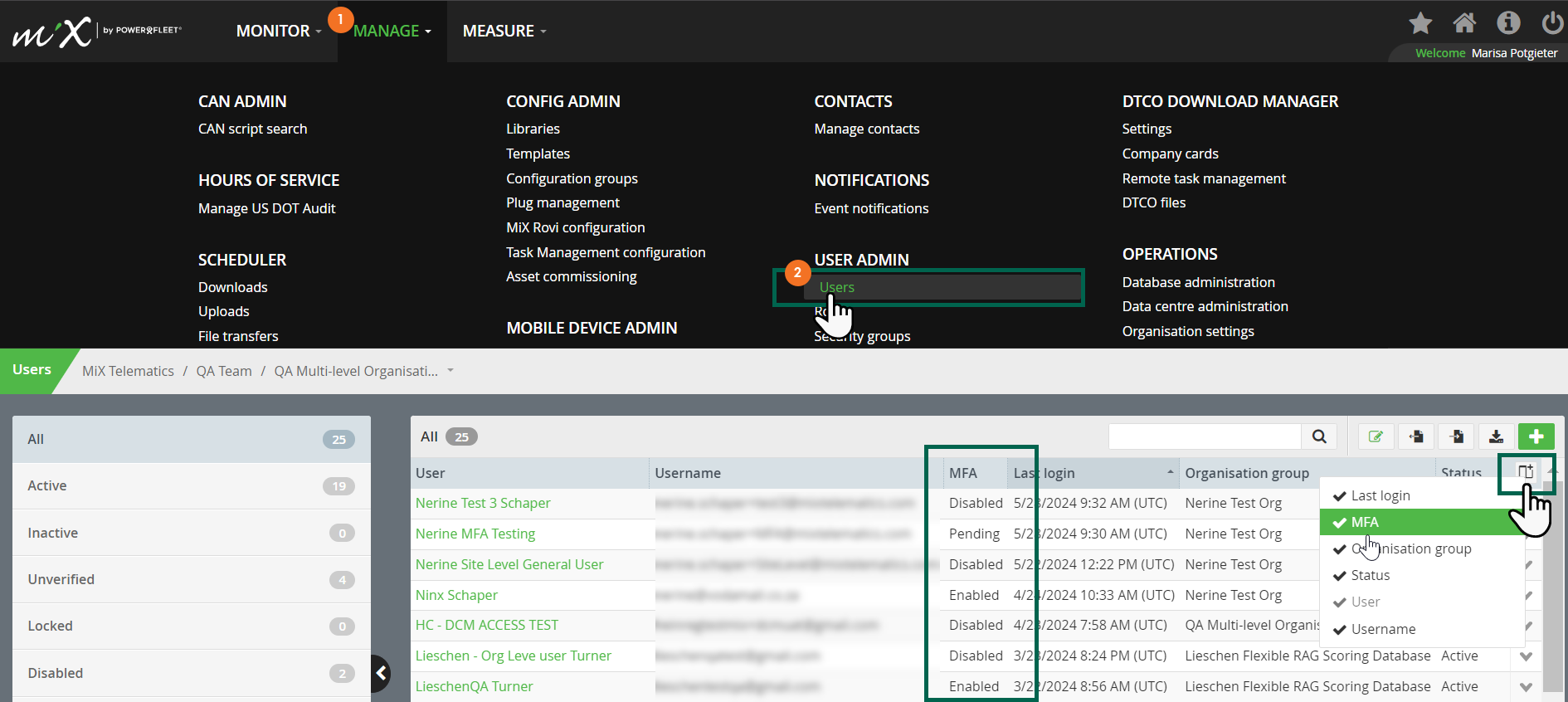Click the Username column header
Viewport: 1568px width, 702px height.
tap(688, 473)
